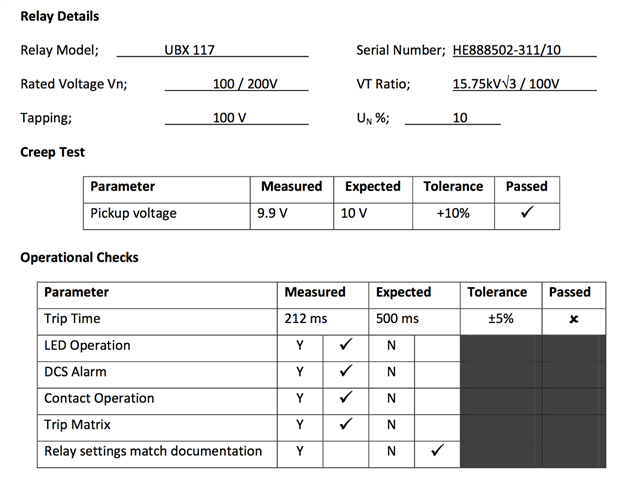Click the Operational Checks section heading

79,257
